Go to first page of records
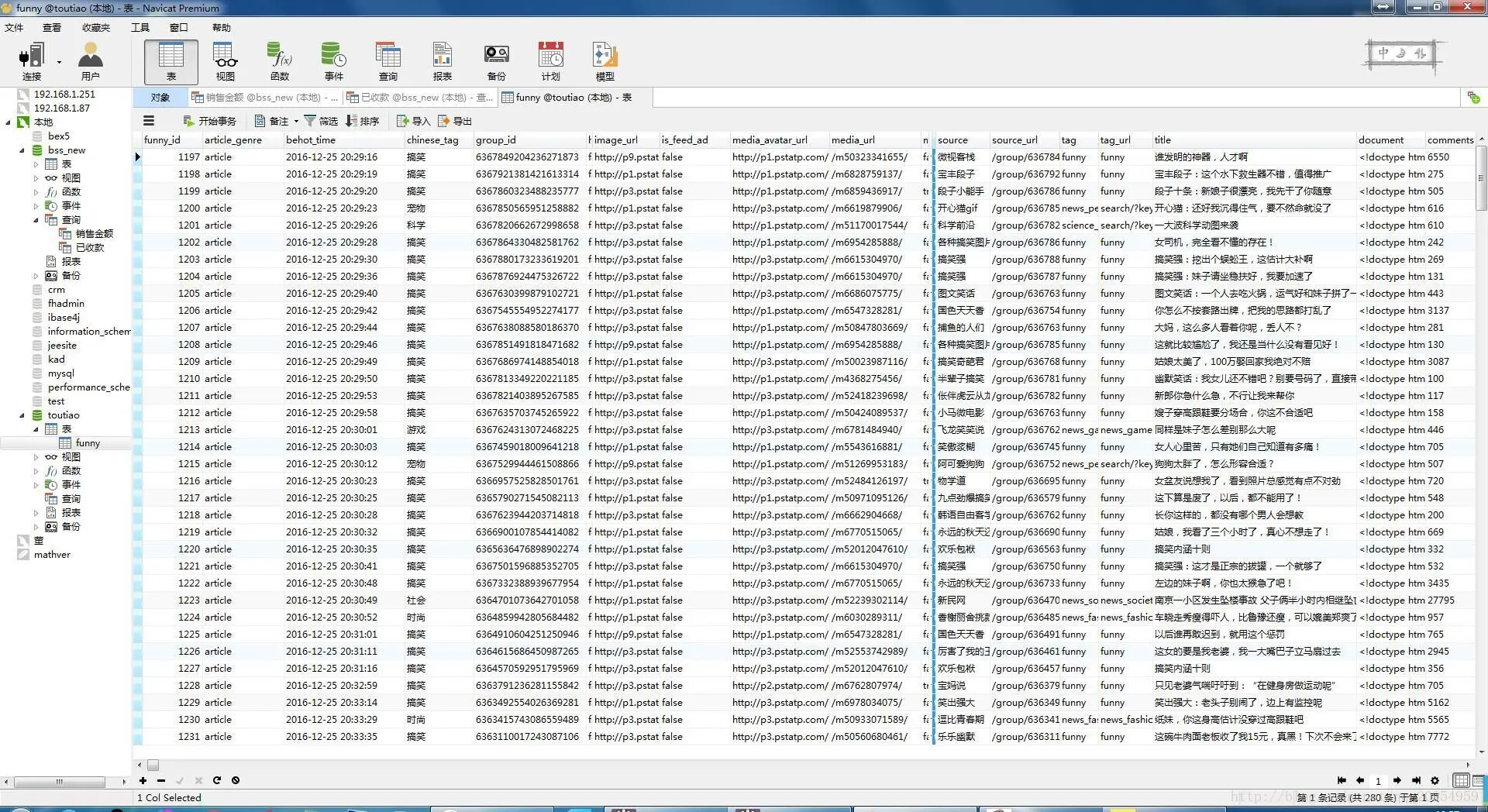 [x=1342, y=780]
